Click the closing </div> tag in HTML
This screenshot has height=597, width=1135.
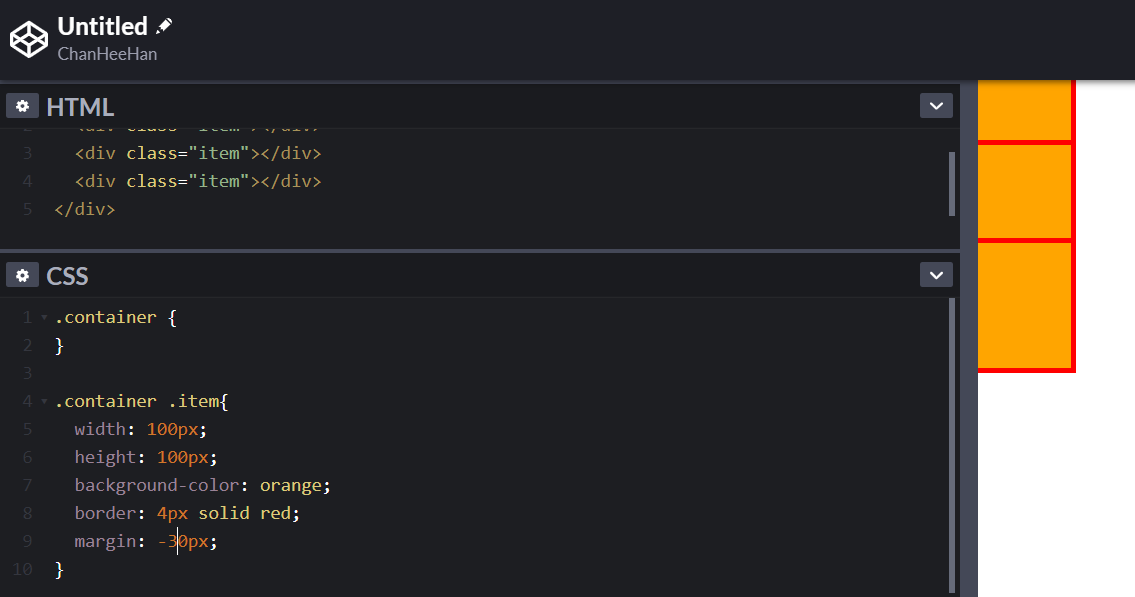85,209
